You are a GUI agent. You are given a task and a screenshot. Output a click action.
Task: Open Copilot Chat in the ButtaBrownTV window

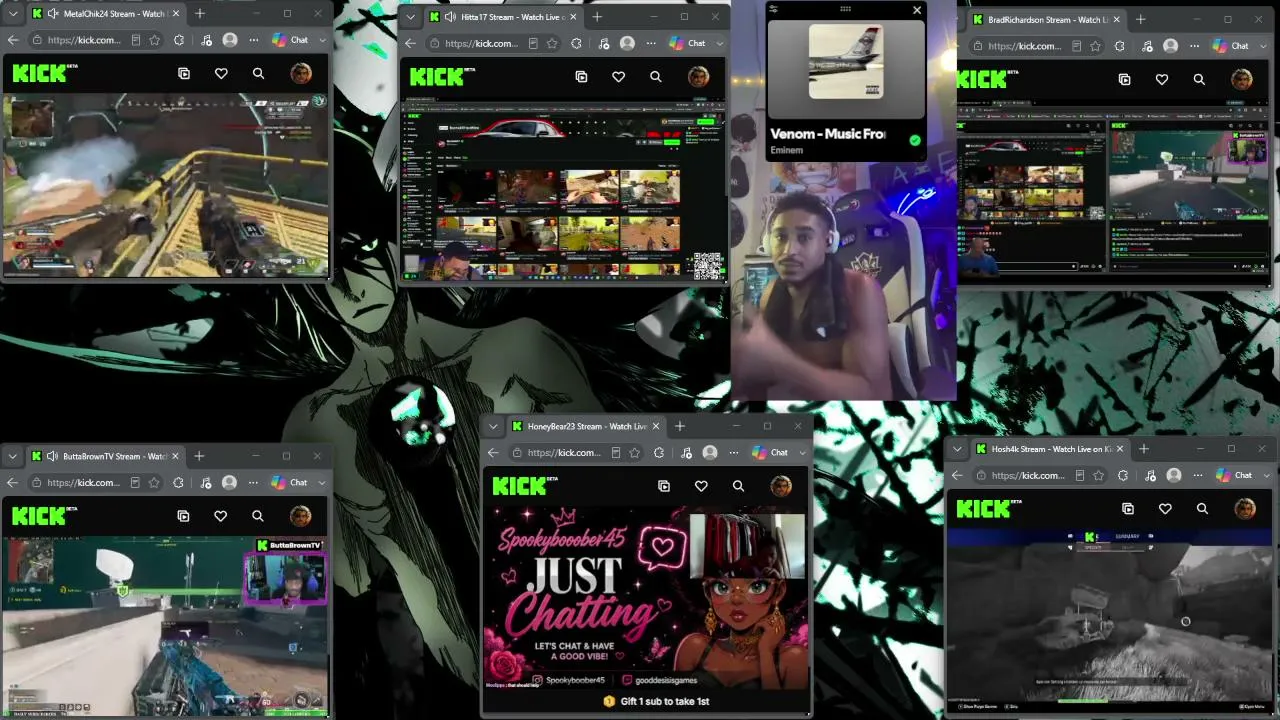[x=289, y=483]
